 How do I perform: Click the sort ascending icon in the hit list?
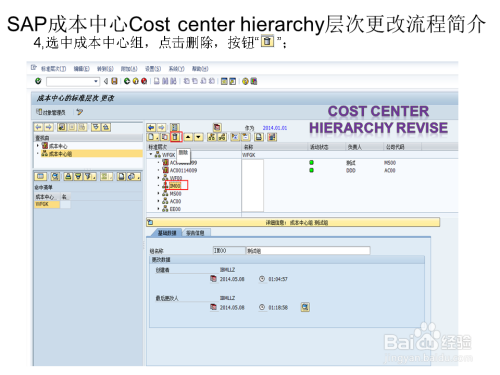point(68,176)
